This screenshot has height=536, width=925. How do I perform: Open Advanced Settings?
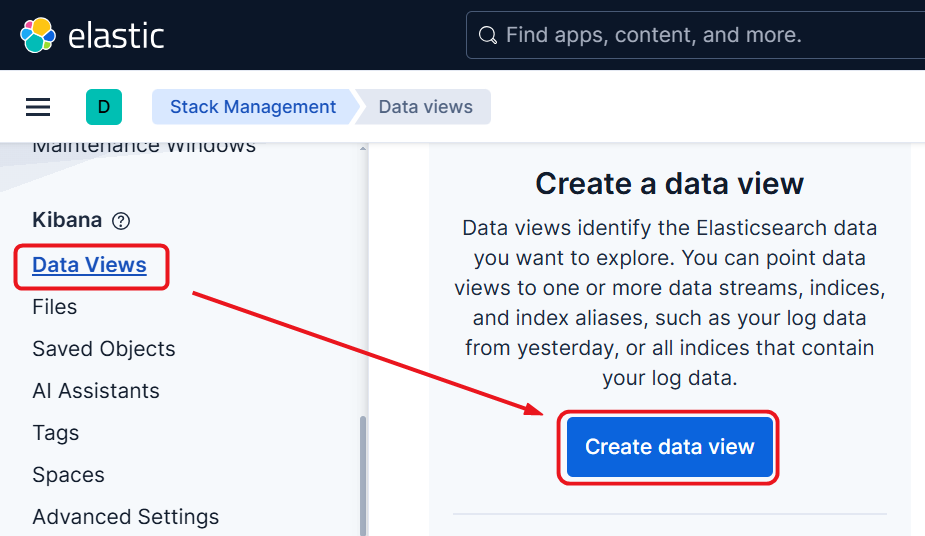125,517
